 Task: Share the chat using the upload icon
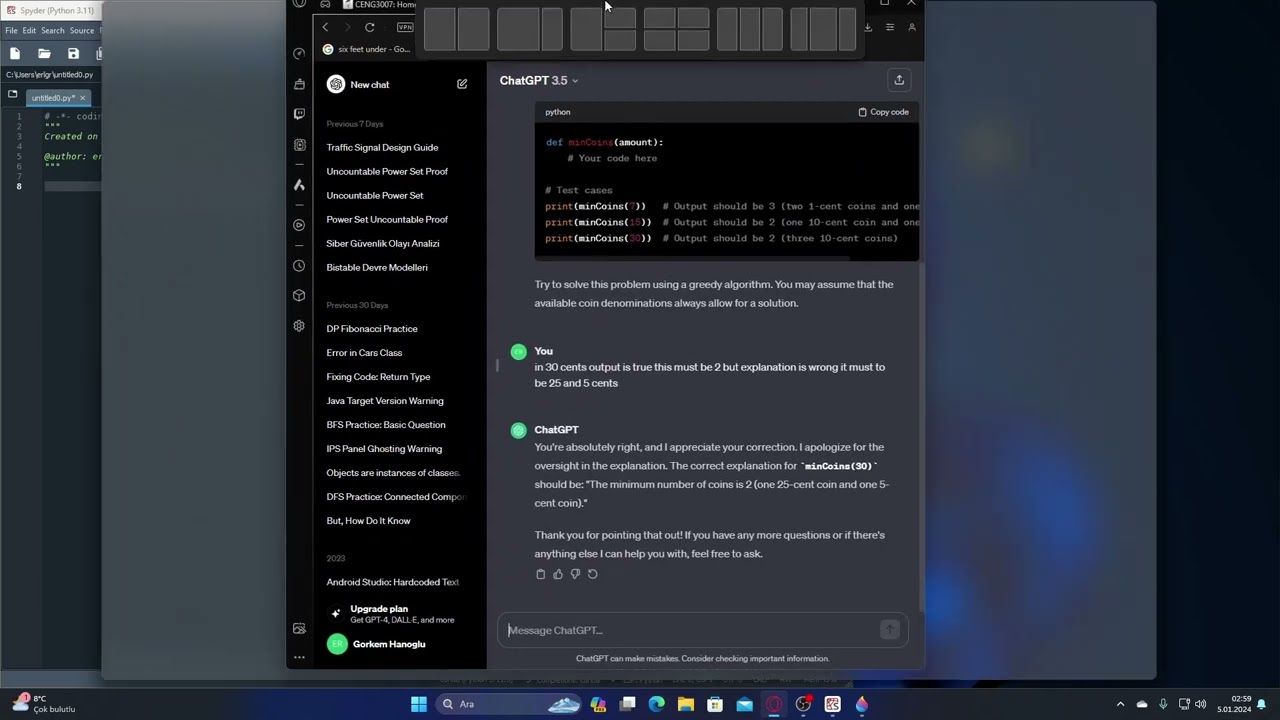point(899,80)
